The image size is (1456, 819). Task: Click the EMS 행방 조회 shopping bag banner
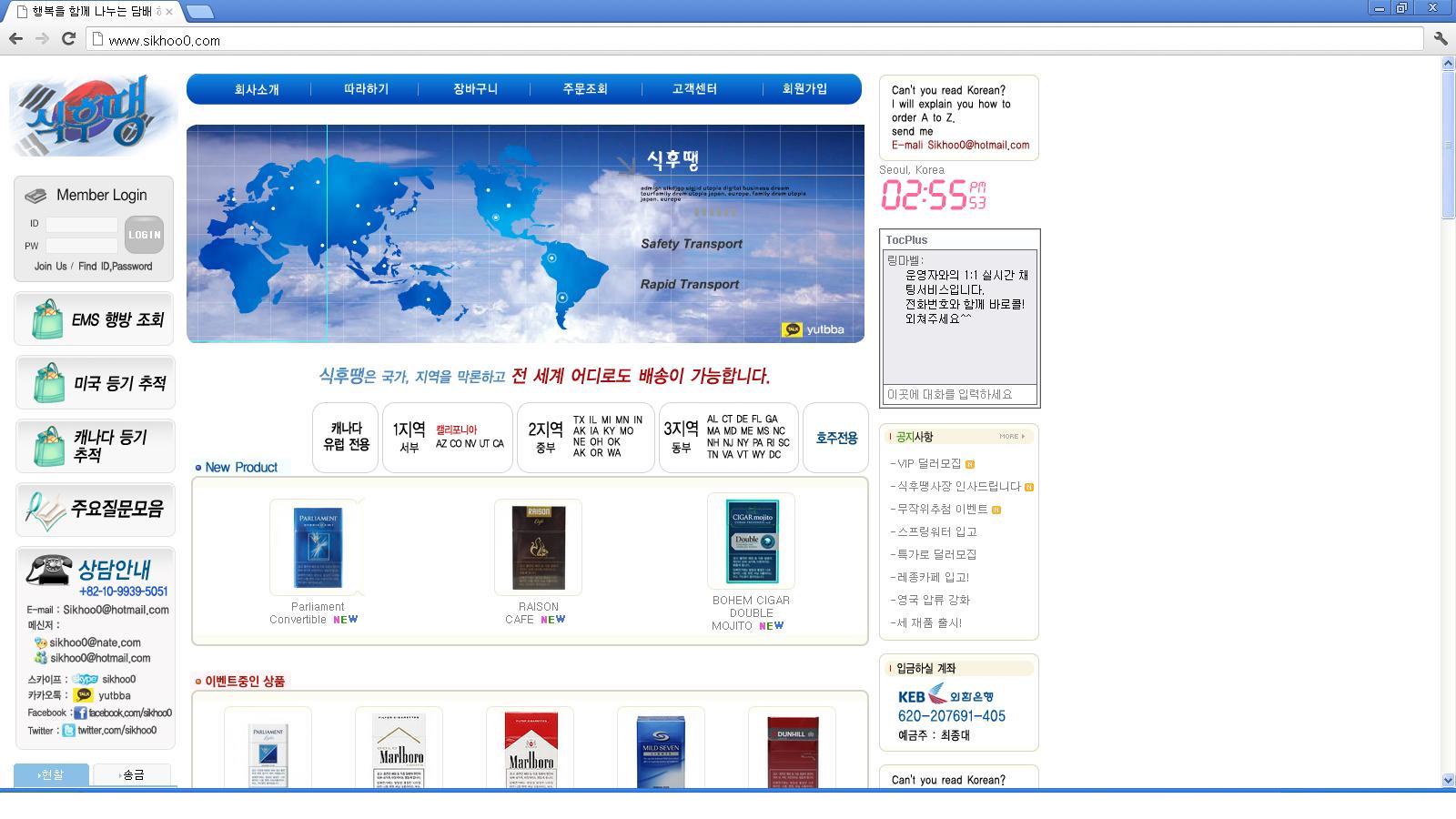coord(94,319)
